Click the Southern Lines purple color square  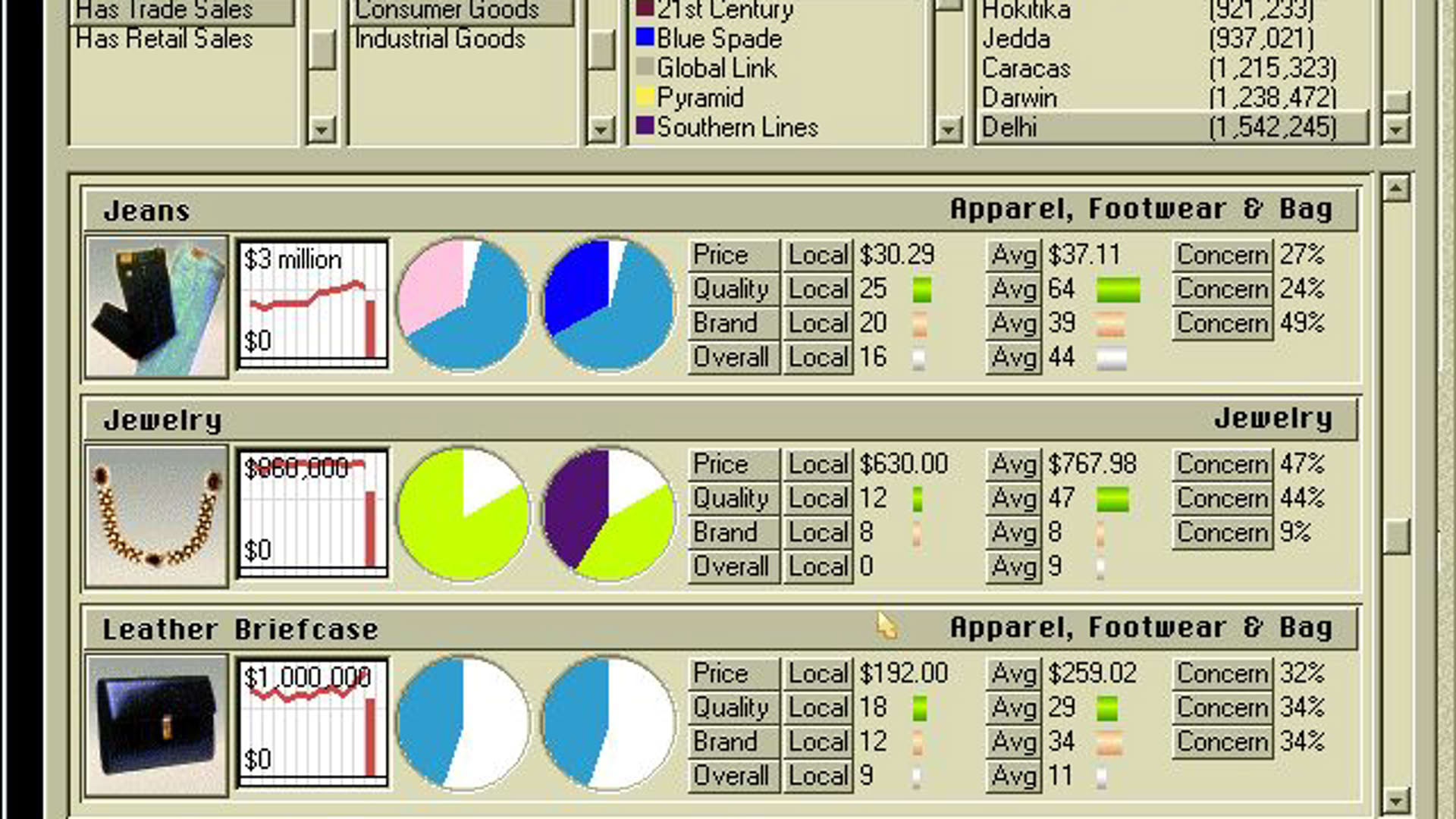coord(645,126)
